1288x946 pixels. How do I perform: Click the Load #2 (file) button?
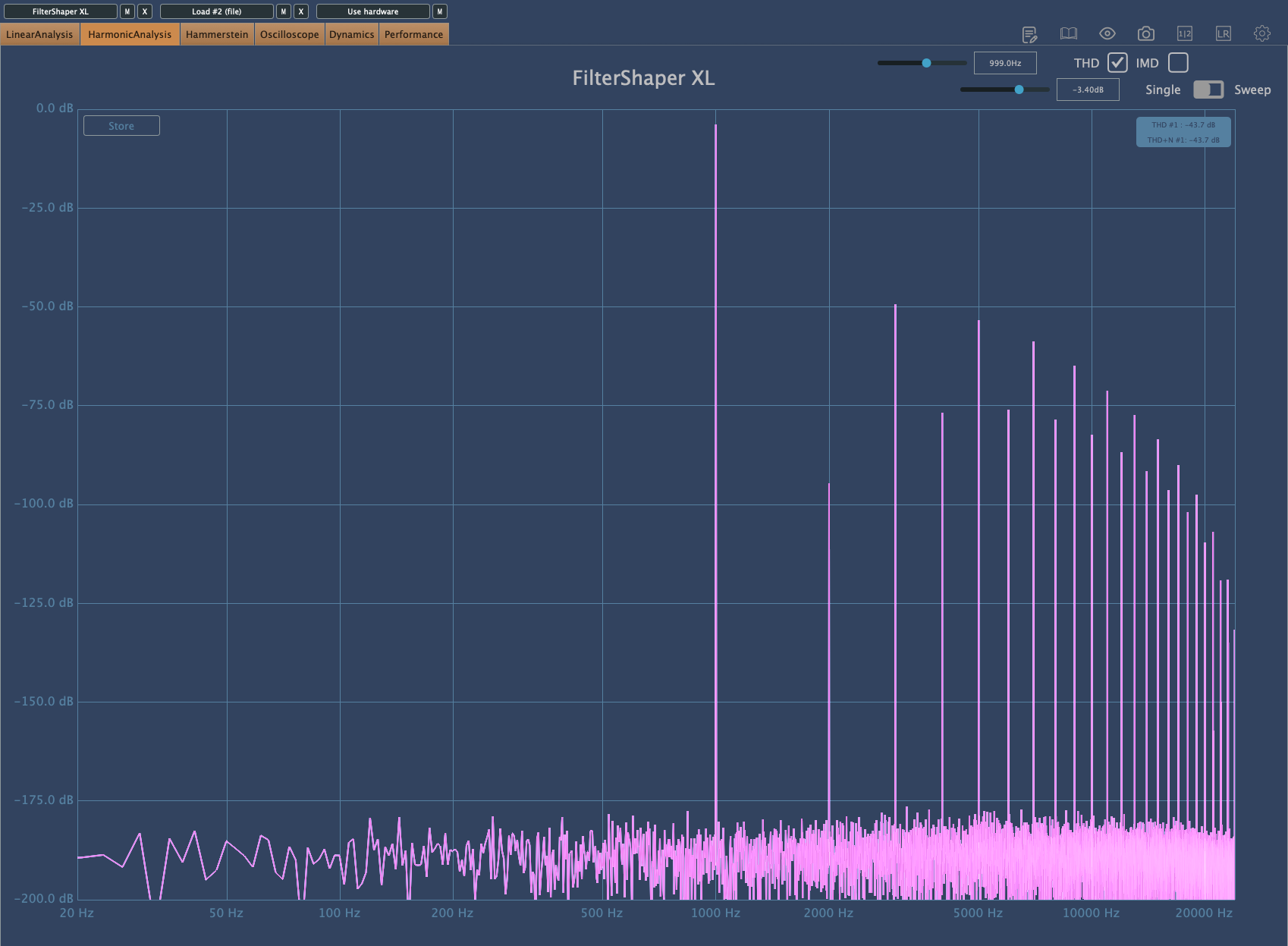(x=217, y=11)
